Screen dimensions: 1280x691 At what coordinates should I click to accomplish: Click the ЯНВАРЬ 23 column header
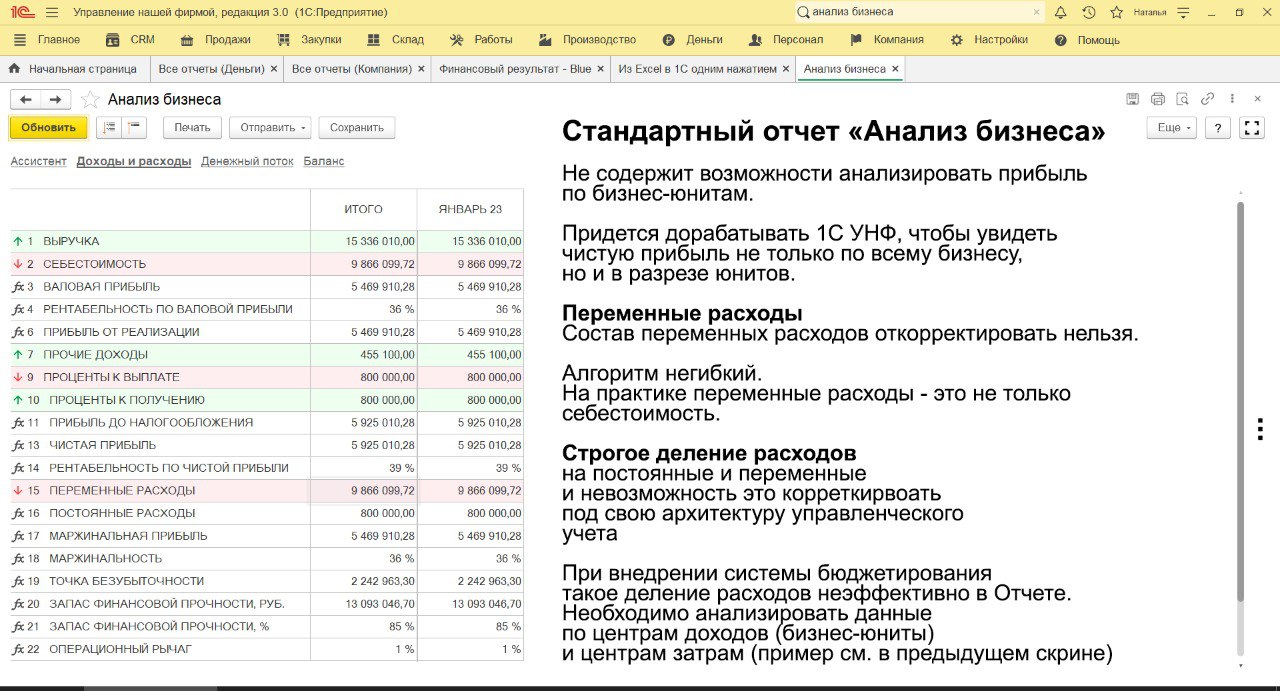click(x=470, y=209)
